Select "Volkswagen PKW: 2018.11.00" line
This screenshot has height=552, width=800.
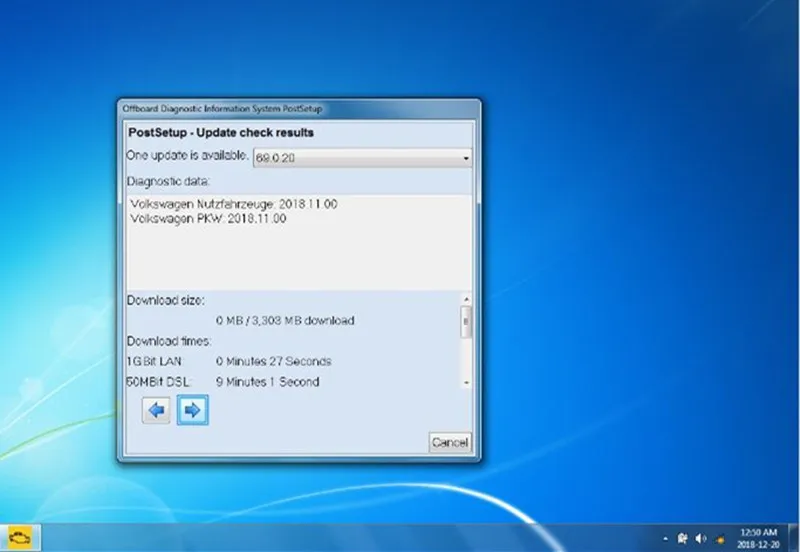click(208, 219)
